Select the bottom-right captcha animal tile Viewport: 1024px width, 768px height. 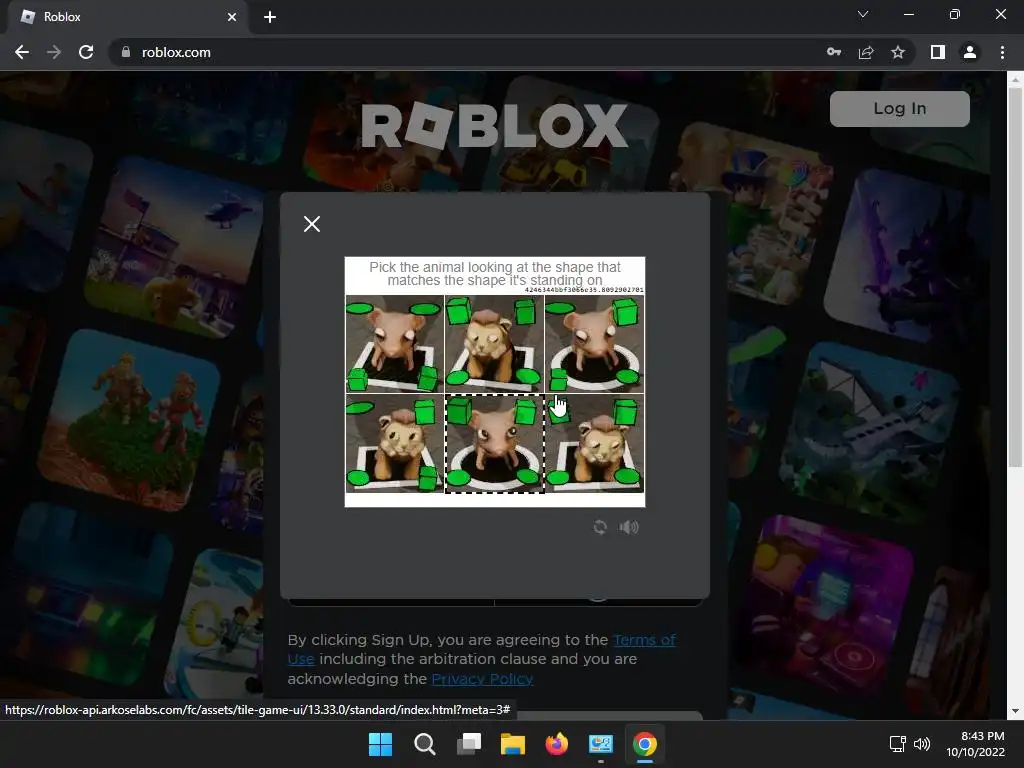(x=594, y=443)
